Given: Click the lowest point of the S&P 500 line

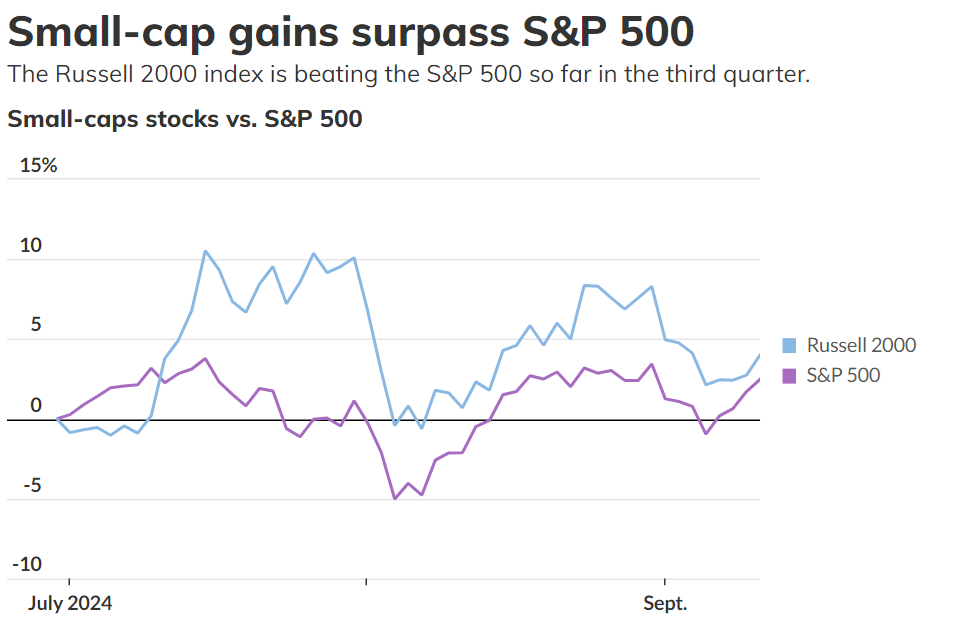Looking at the screenshot, I should tap(394, 498).
